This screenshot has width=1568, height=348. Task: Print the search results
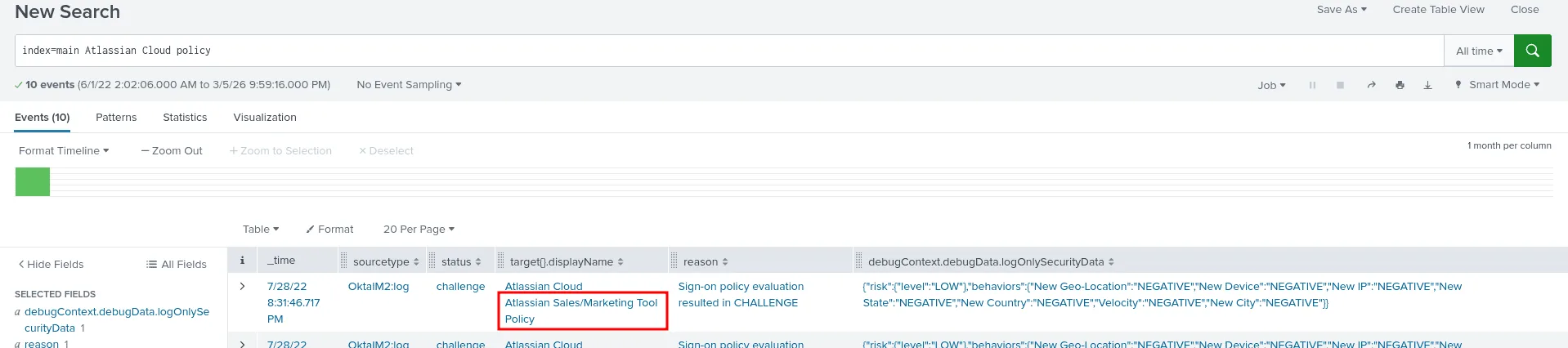pyautogui.click(x=1400, y=85)
